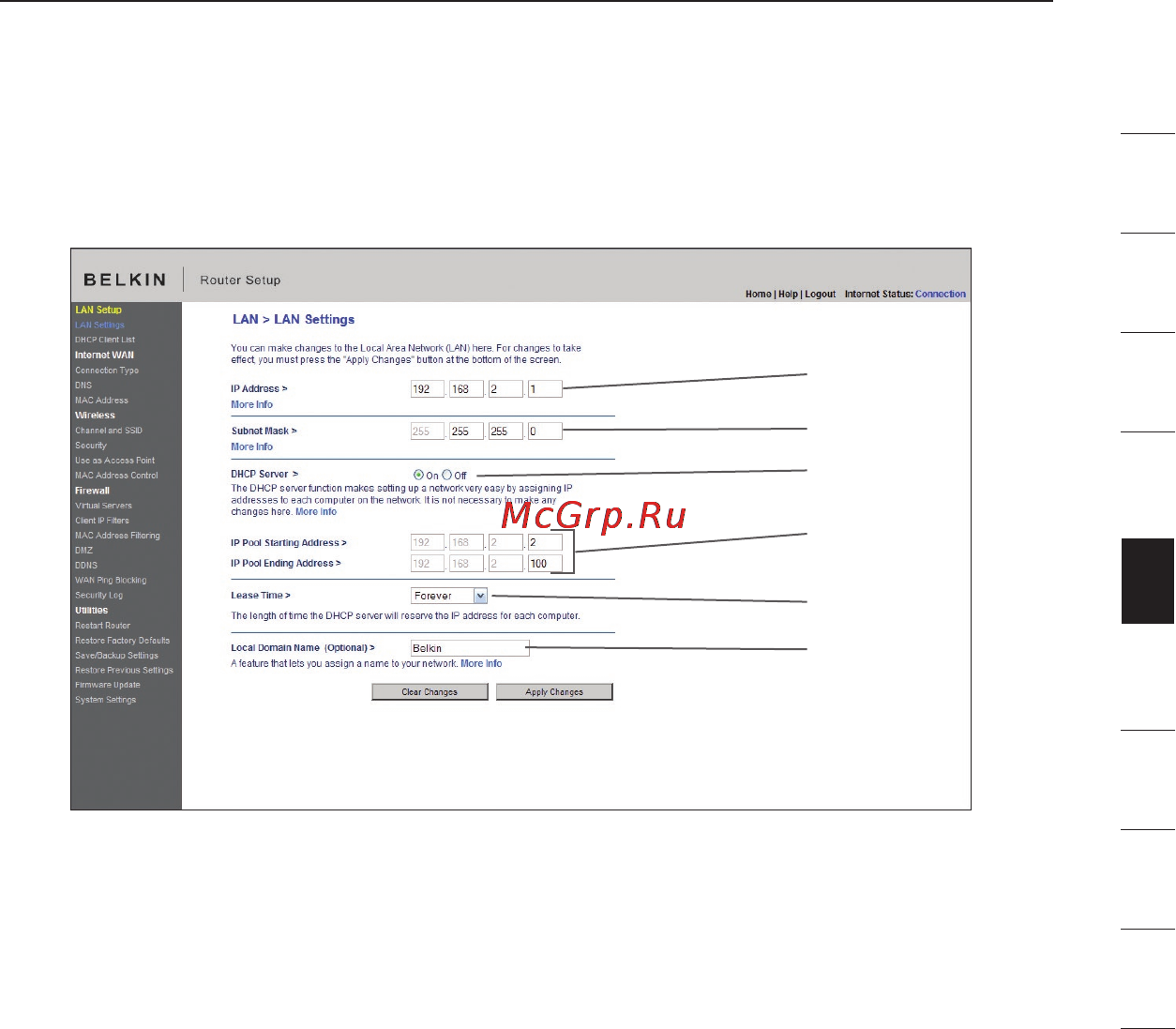Open Security Log in sidebar
This screenshot has height=1029, width=1176.
click(x=98, y=595)
